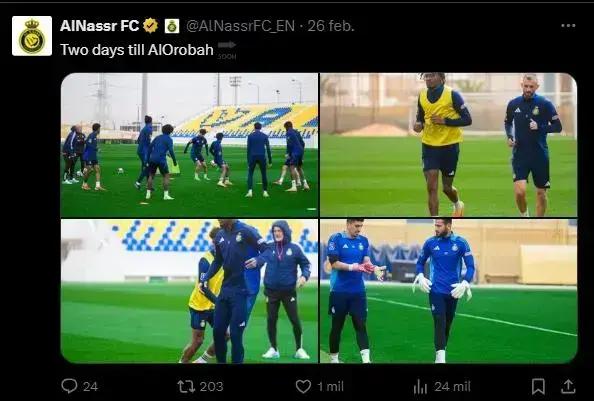Click the tweet text Two days till AlOrobah

click(137, 50)
